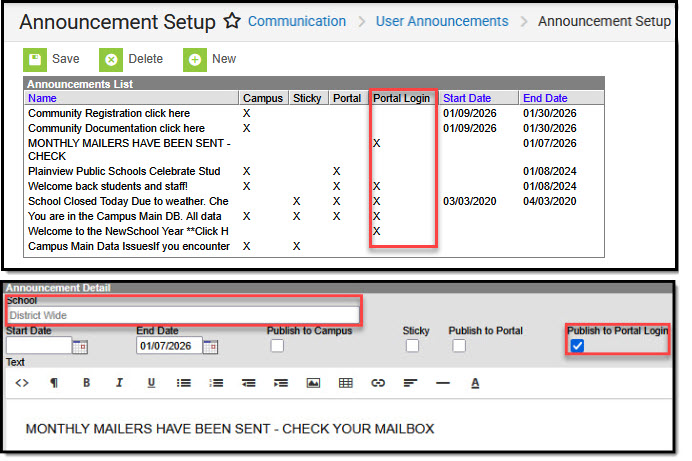Sort announcements by Start Date column

click(x=467, y=98)
